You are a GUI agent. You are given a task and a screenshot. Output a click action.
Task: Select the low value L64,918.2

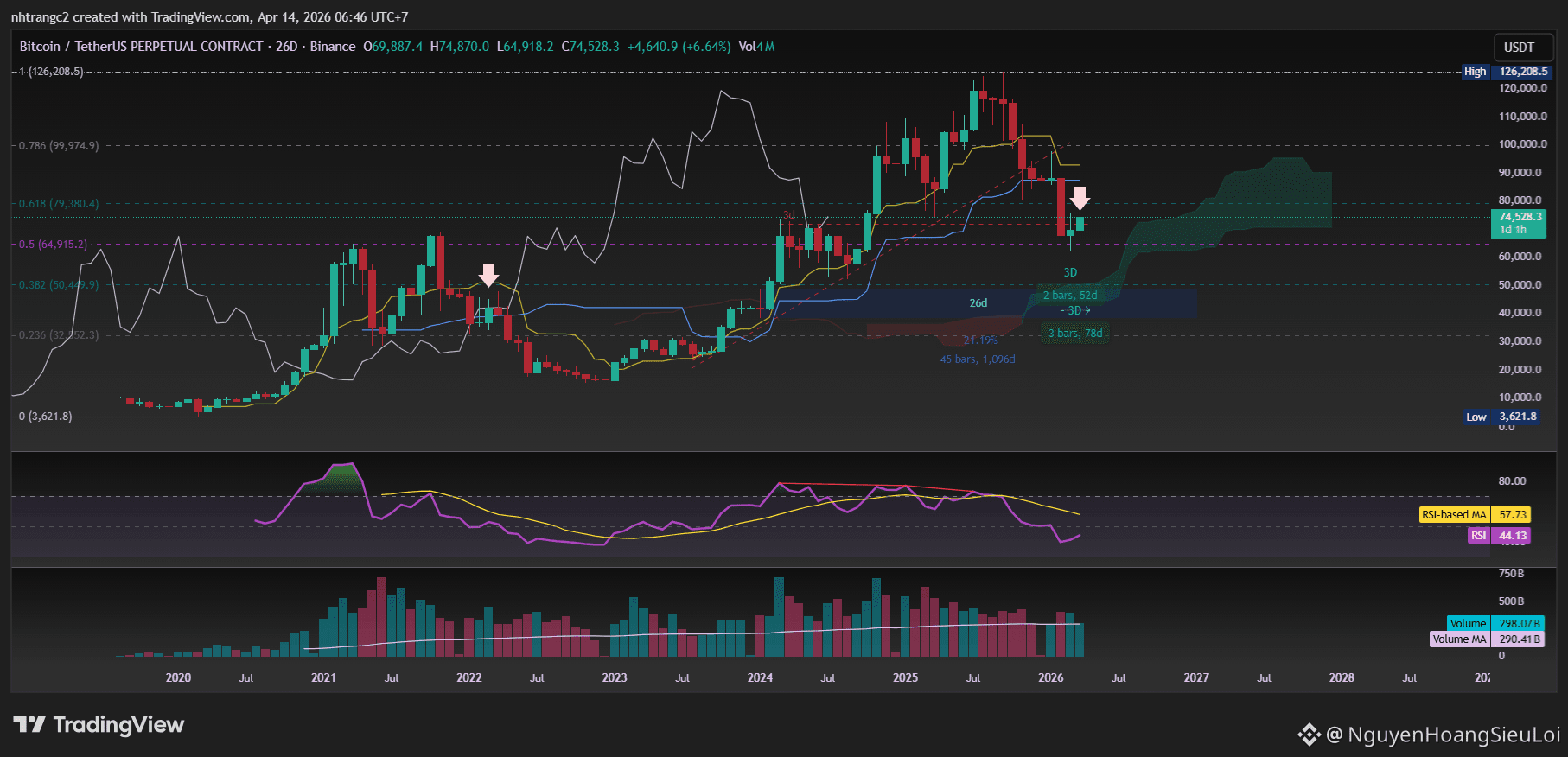526,47
